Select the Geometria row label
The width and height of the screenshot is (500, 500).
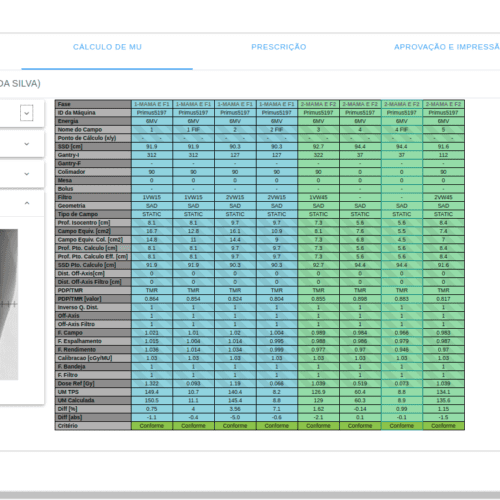pyautogui.click(x=93, y=206)
